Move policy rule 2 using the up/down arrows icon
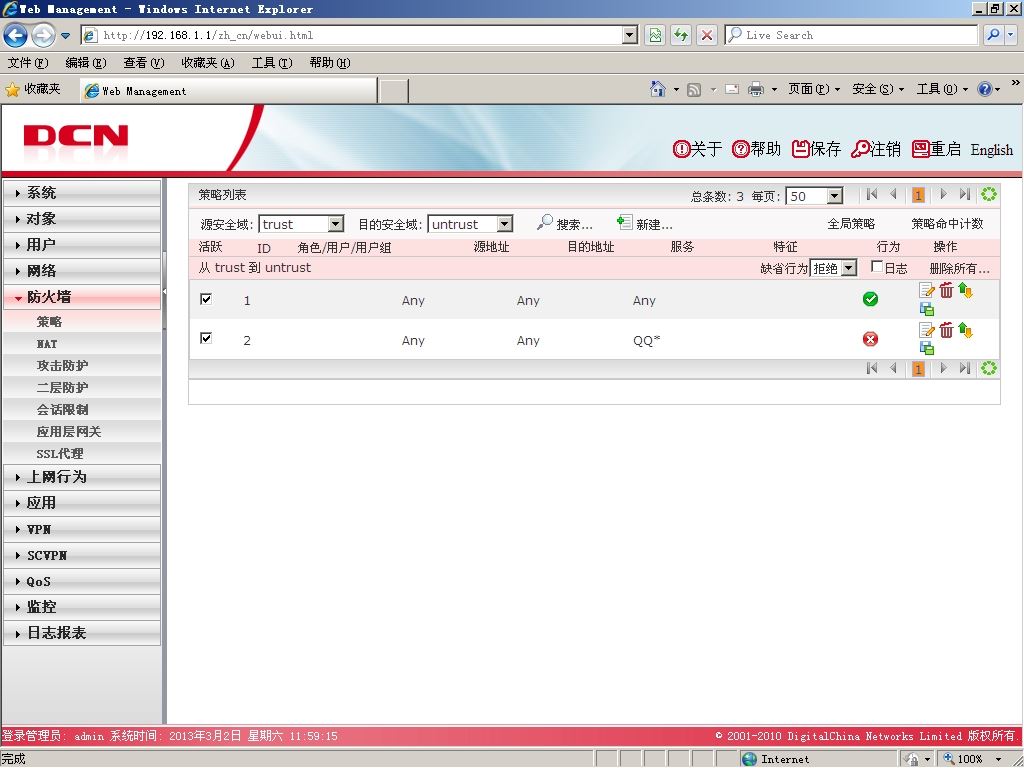 (x=965, y=330)
